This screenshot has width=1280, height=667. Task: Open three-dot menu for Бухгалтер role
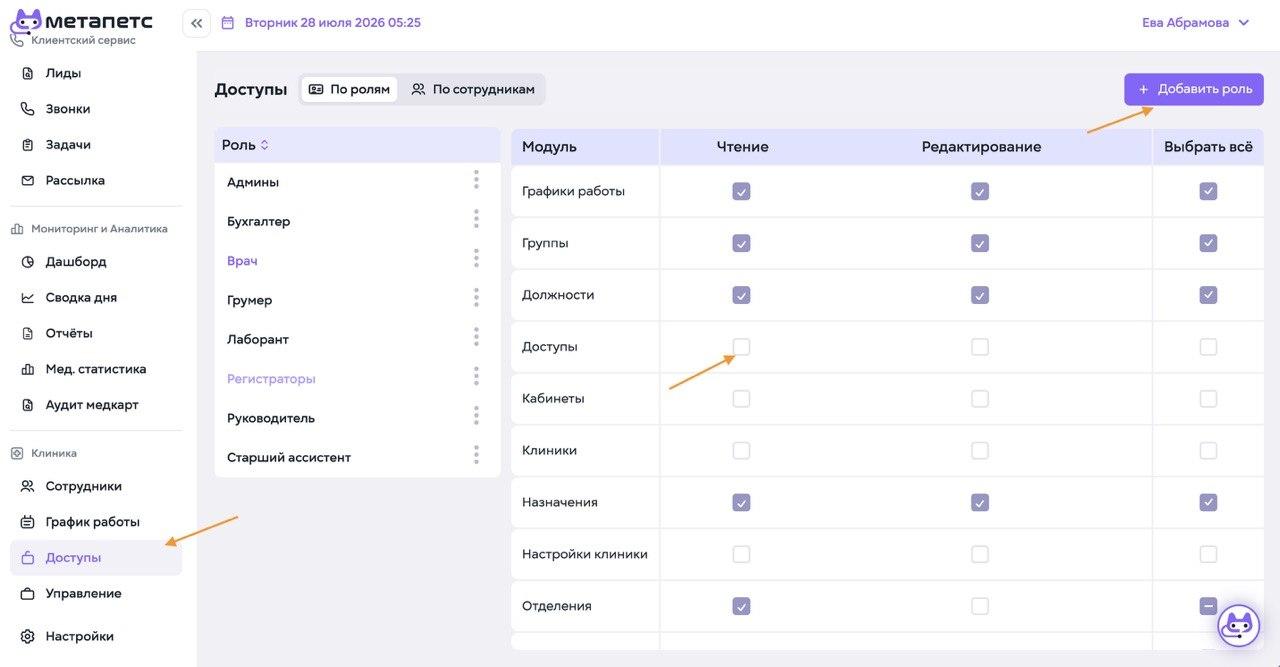click(x=476, y=219)
